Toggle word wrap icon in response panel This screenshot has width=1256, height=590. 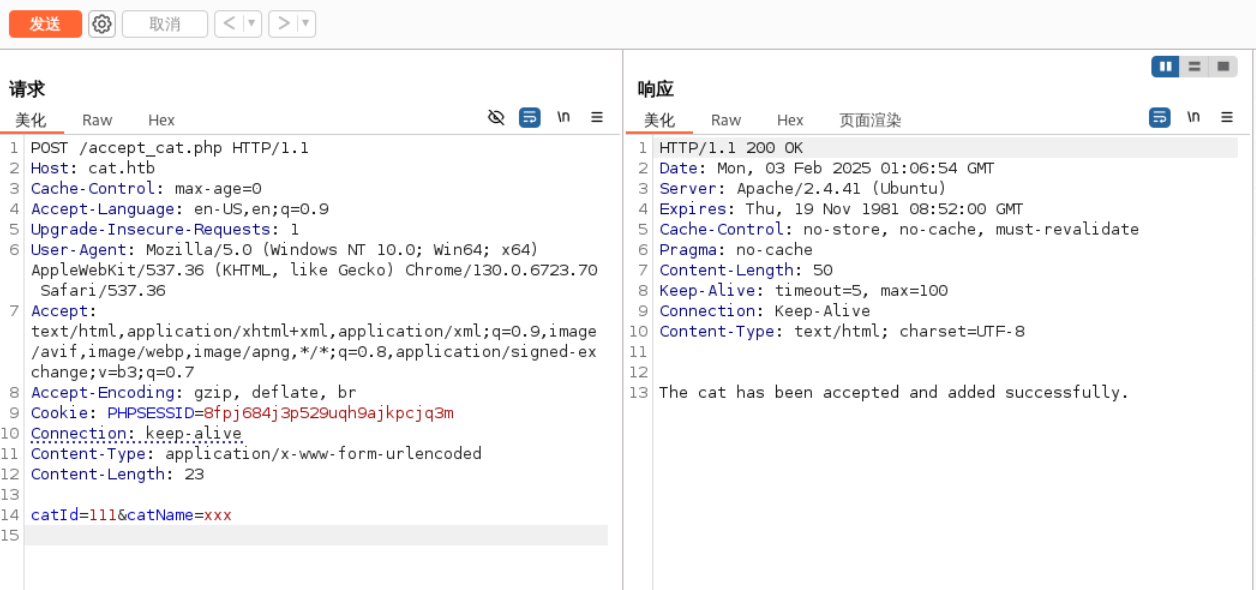(x=1159, y=117)
